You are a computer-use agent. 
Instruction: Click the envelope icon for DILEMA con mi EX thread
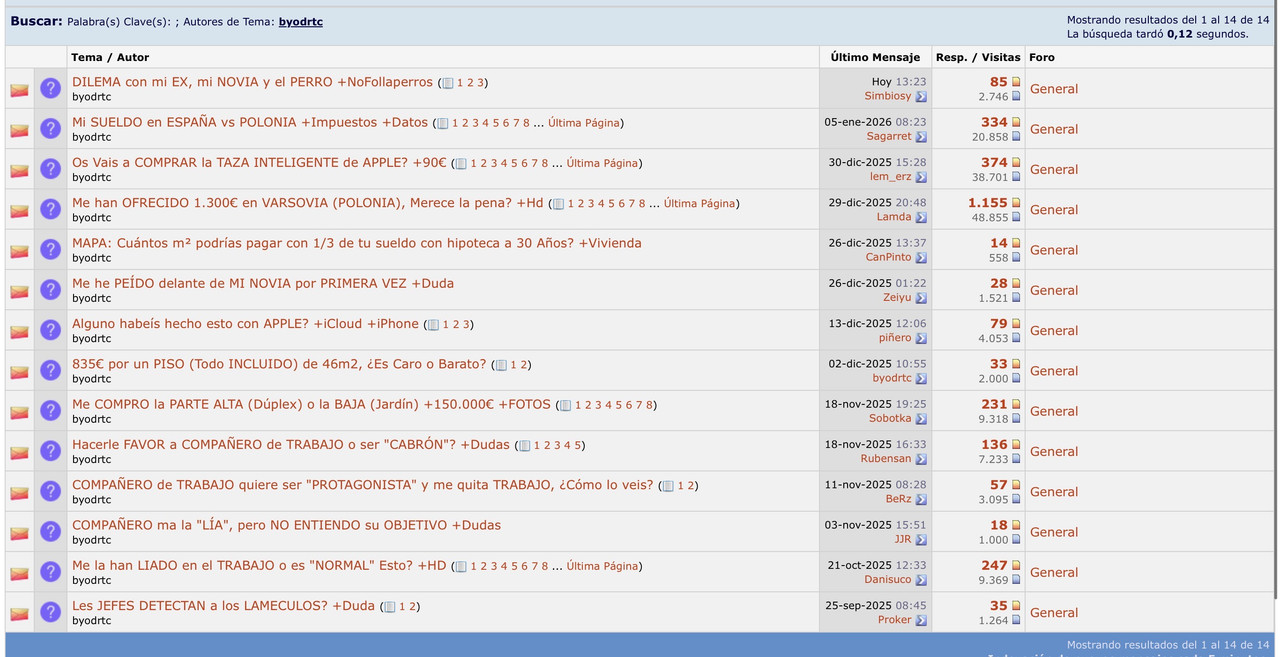(x=19, y=90)
